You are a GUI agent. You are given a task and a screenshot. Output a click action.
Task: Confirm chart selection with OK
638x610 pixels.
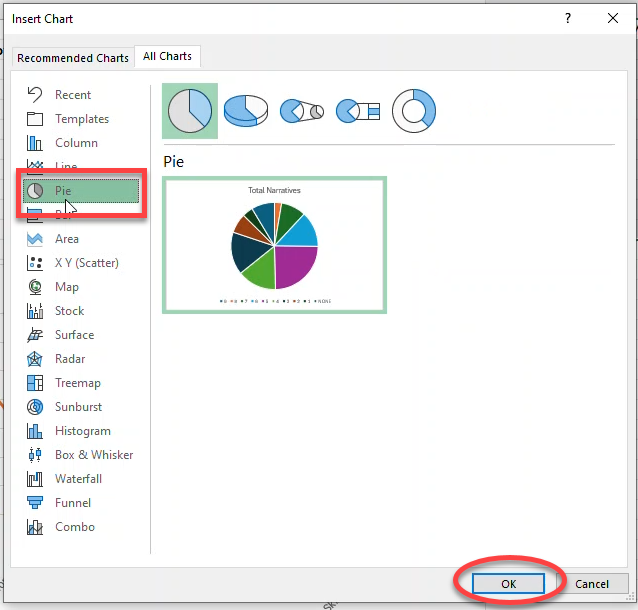pos(508,584)
